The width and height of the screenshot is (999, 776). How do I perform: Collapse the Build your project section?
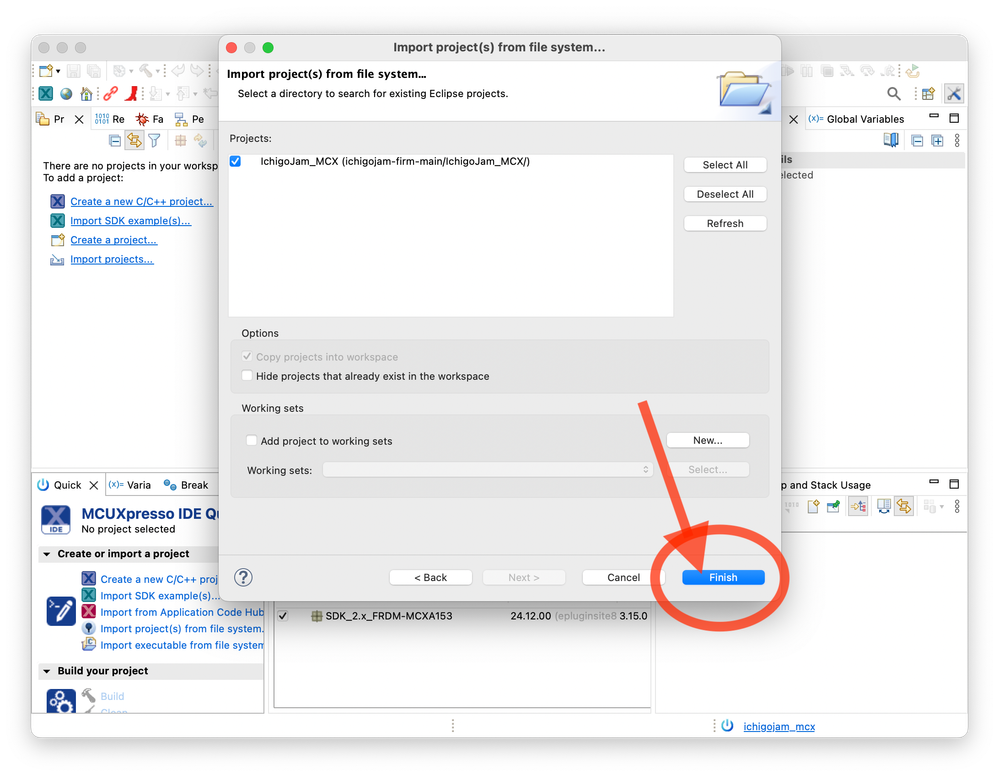(47, 672)
